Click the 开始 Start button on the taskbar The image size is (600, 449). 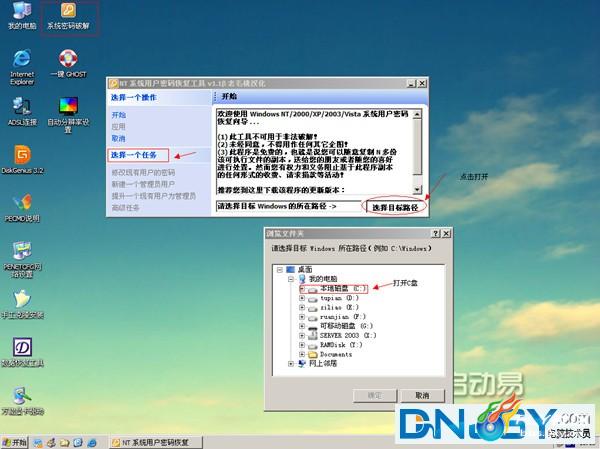[x=14, y=442]
